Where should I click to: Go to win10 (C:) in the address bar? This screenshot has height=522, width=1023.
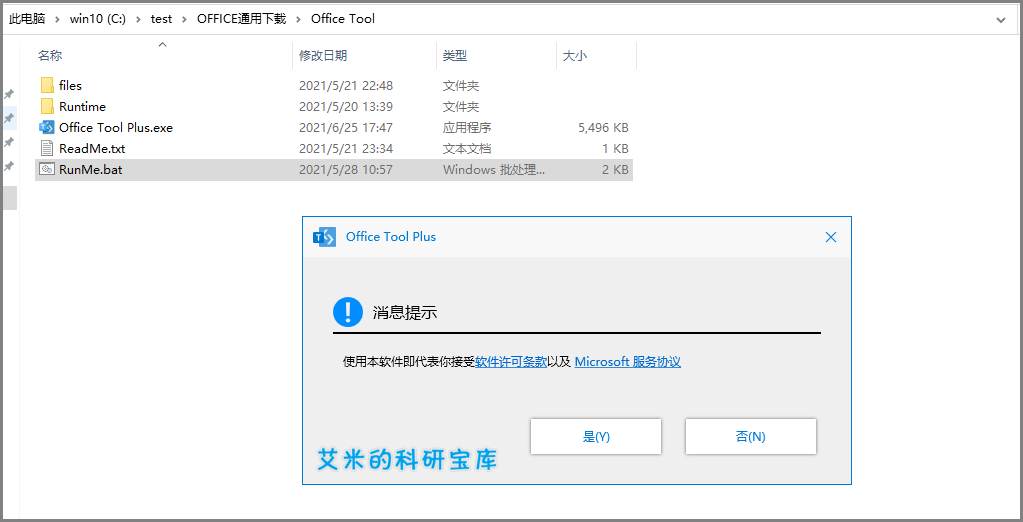click(98, 19)
